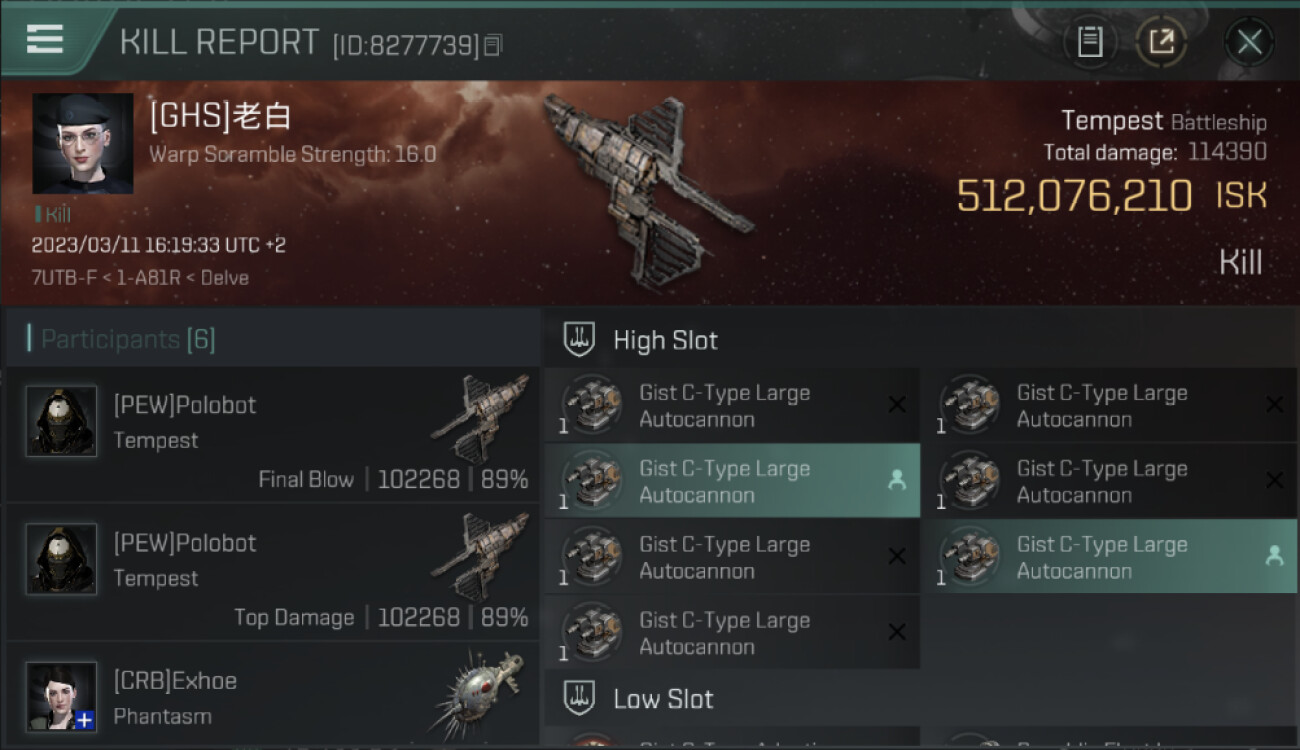Open the clipboard notes icon
This screenshot has width=1300, height=750.
coord(1090,41)
